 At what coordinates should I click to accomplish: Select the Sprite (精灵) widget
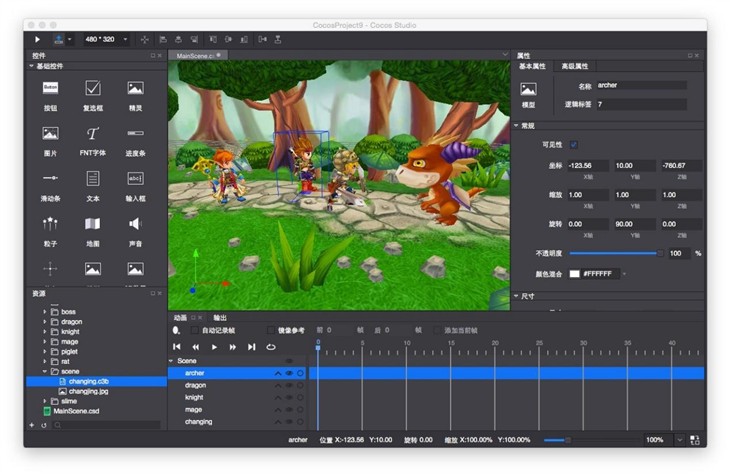(135, 95)
